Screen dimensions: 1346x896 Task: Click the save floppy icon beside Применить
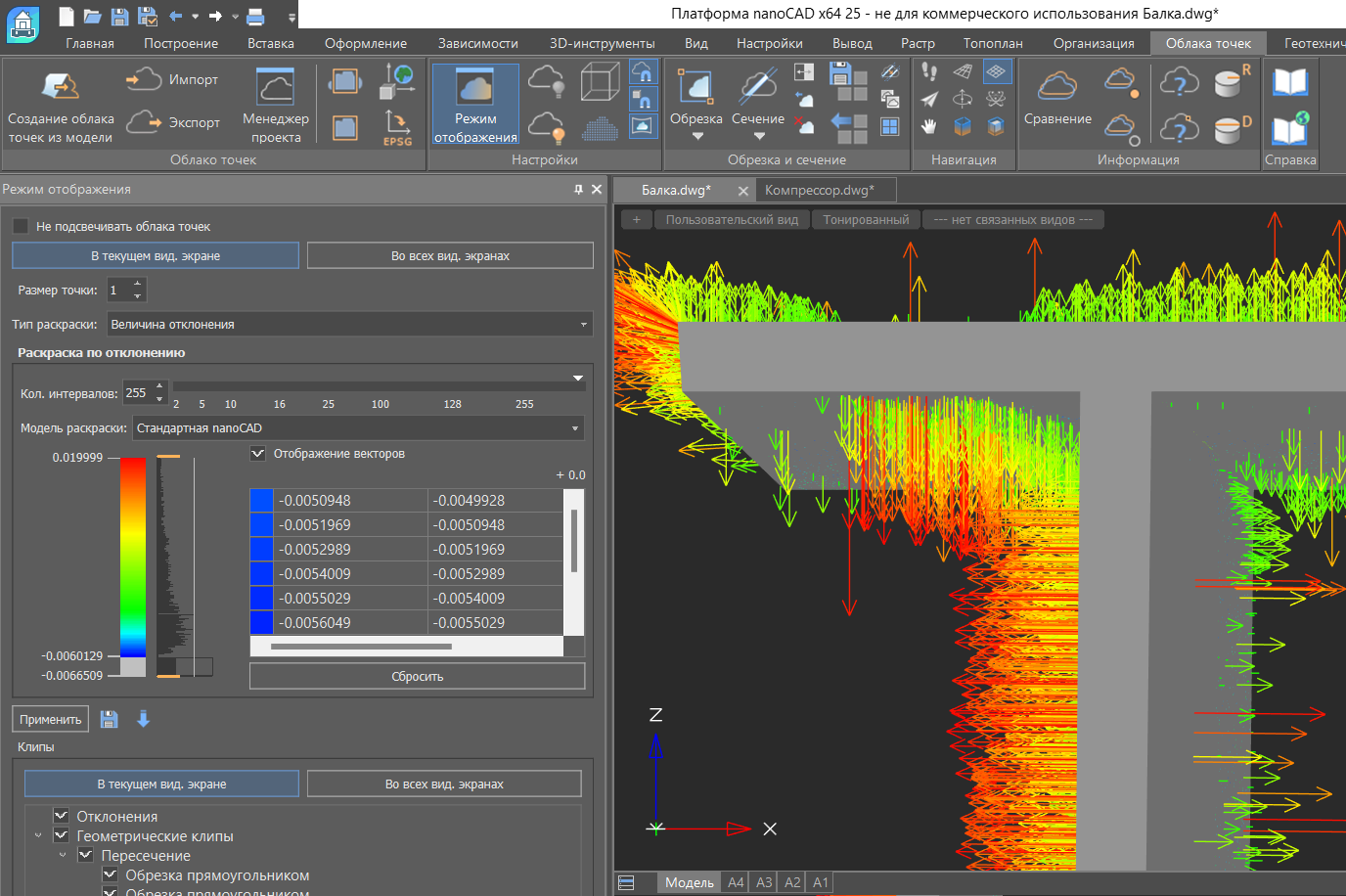(x=110, y=720)
